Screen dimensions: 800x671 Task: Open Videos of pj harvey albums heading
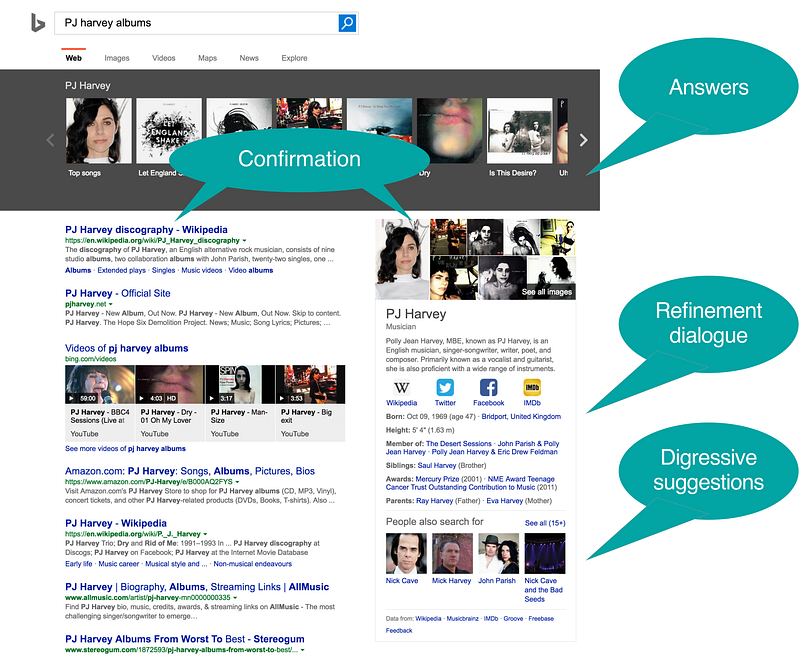[127, 349]
